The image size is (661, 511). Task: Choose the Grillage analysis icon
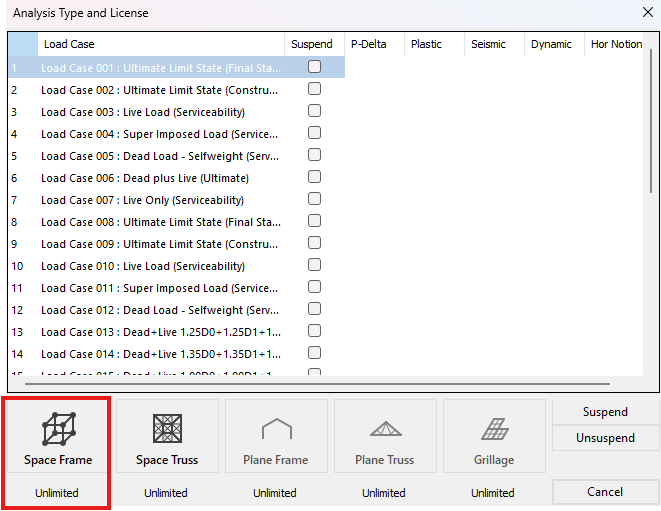pyautogui.click(x=495, y=429)
